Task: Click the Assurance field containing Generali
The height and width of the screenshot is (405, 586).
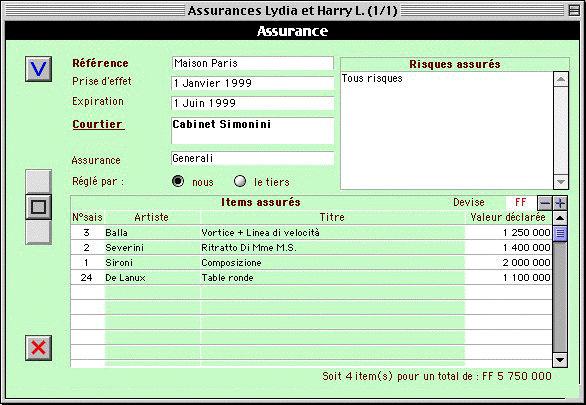Action: pyautogui.click(x=253, y=158)
